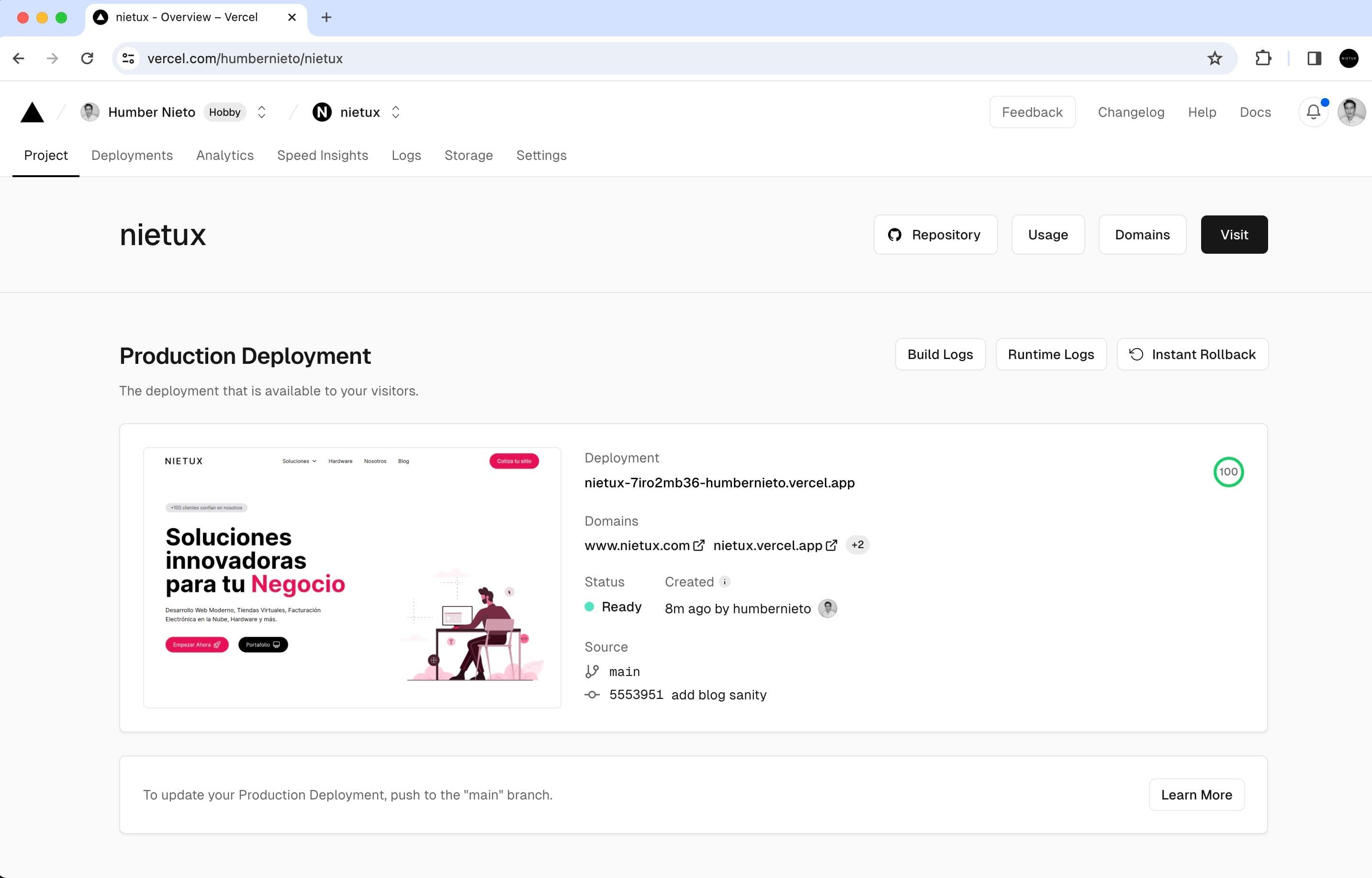
Task: Go to the Speed Insights tab
Action: tap(323, 155)
